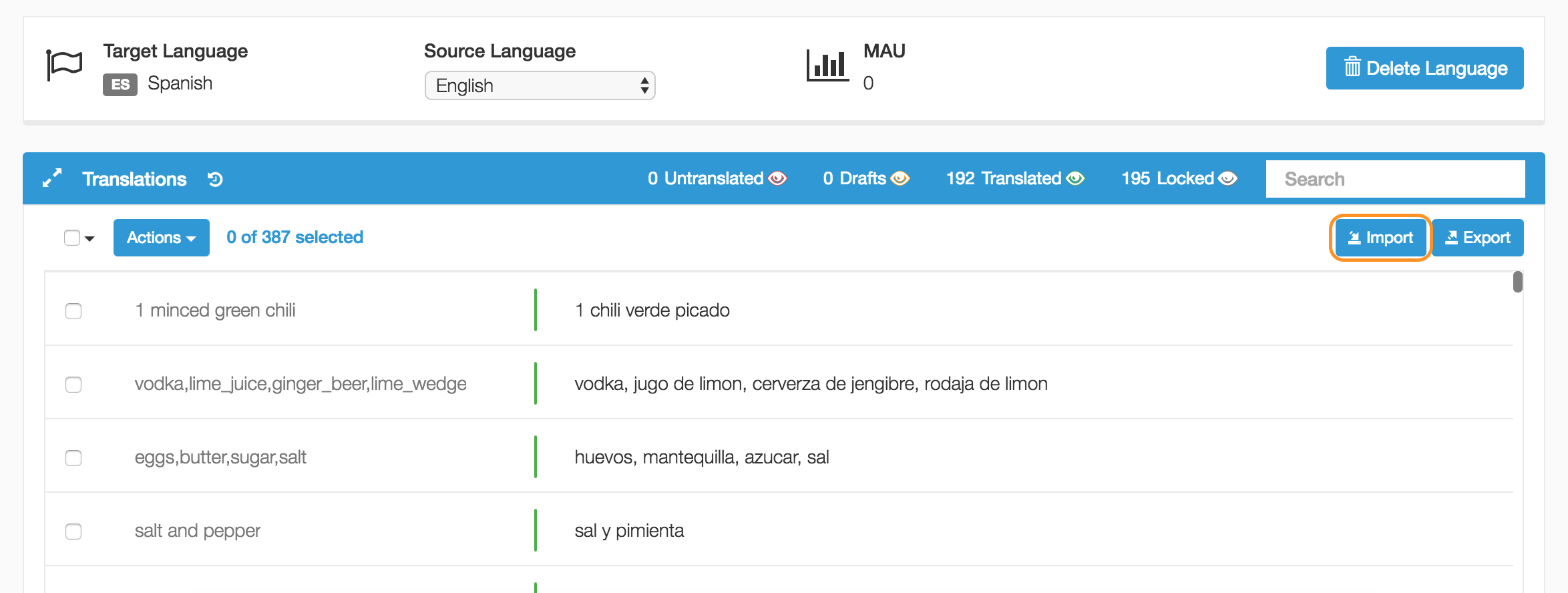Click source text '1 minced green chili'
This screenshot has width=1568, height=593.
(215, 311)
